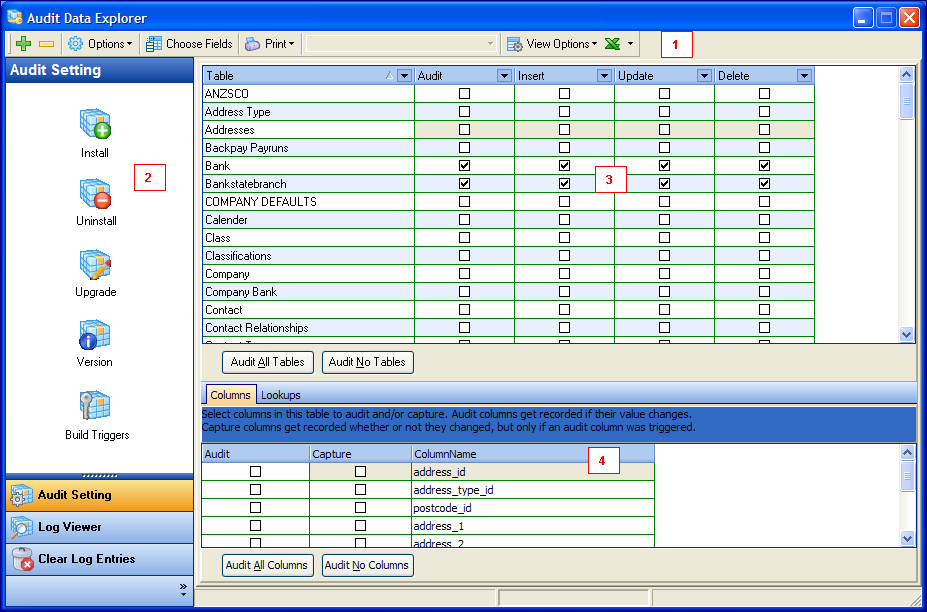The height and width of the screenshot is (612, 927).
Task: Click the Audit All Columns button
Action: [267, 565]
